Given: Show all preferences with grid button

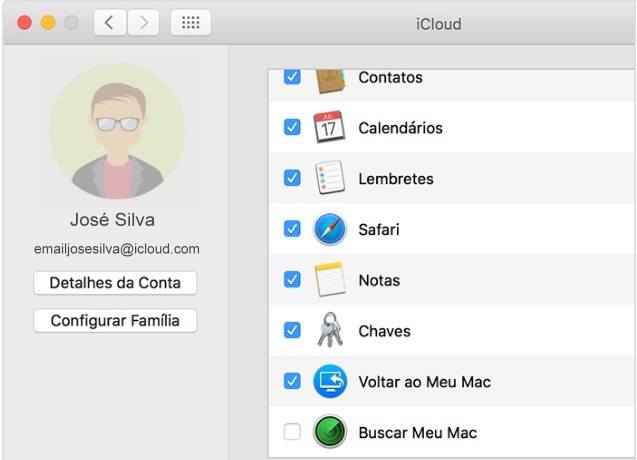Looking at the screenshot, I should (190, 22).
